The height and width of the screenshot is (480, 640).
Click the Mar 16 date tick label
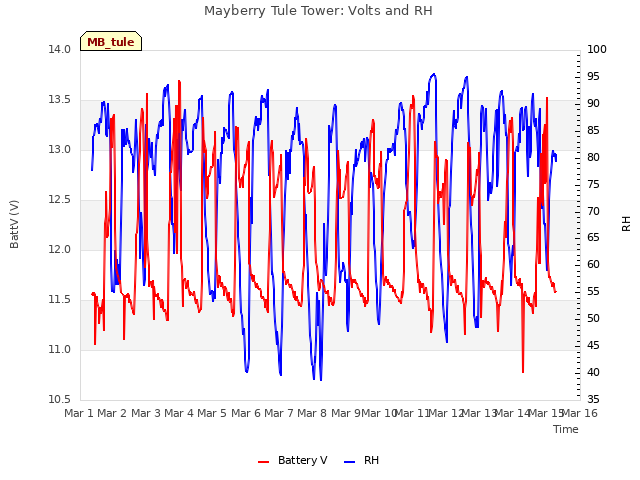click(580, 413)
